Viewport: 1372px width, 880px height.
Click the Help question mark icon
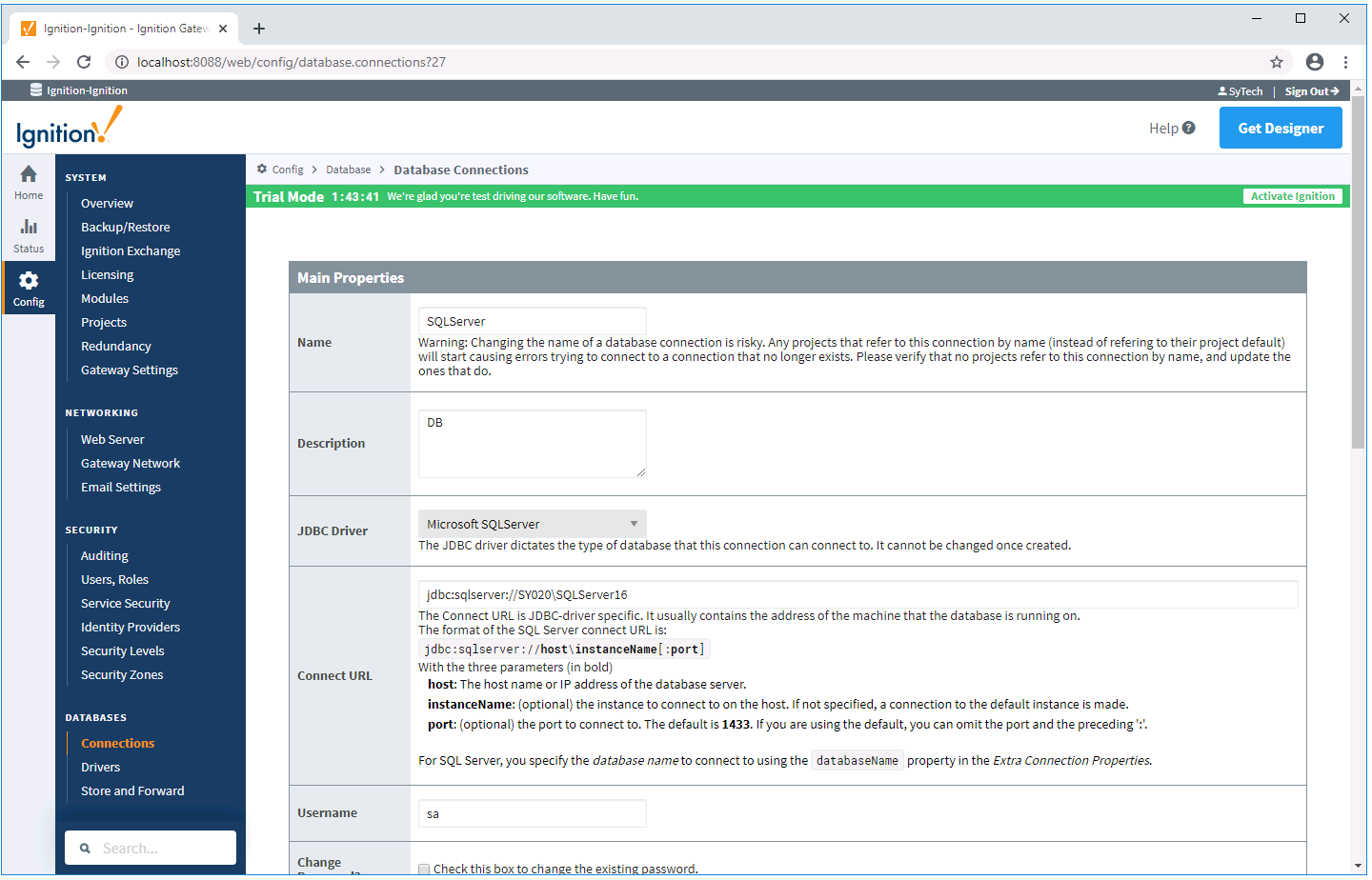coord(1188,128)
